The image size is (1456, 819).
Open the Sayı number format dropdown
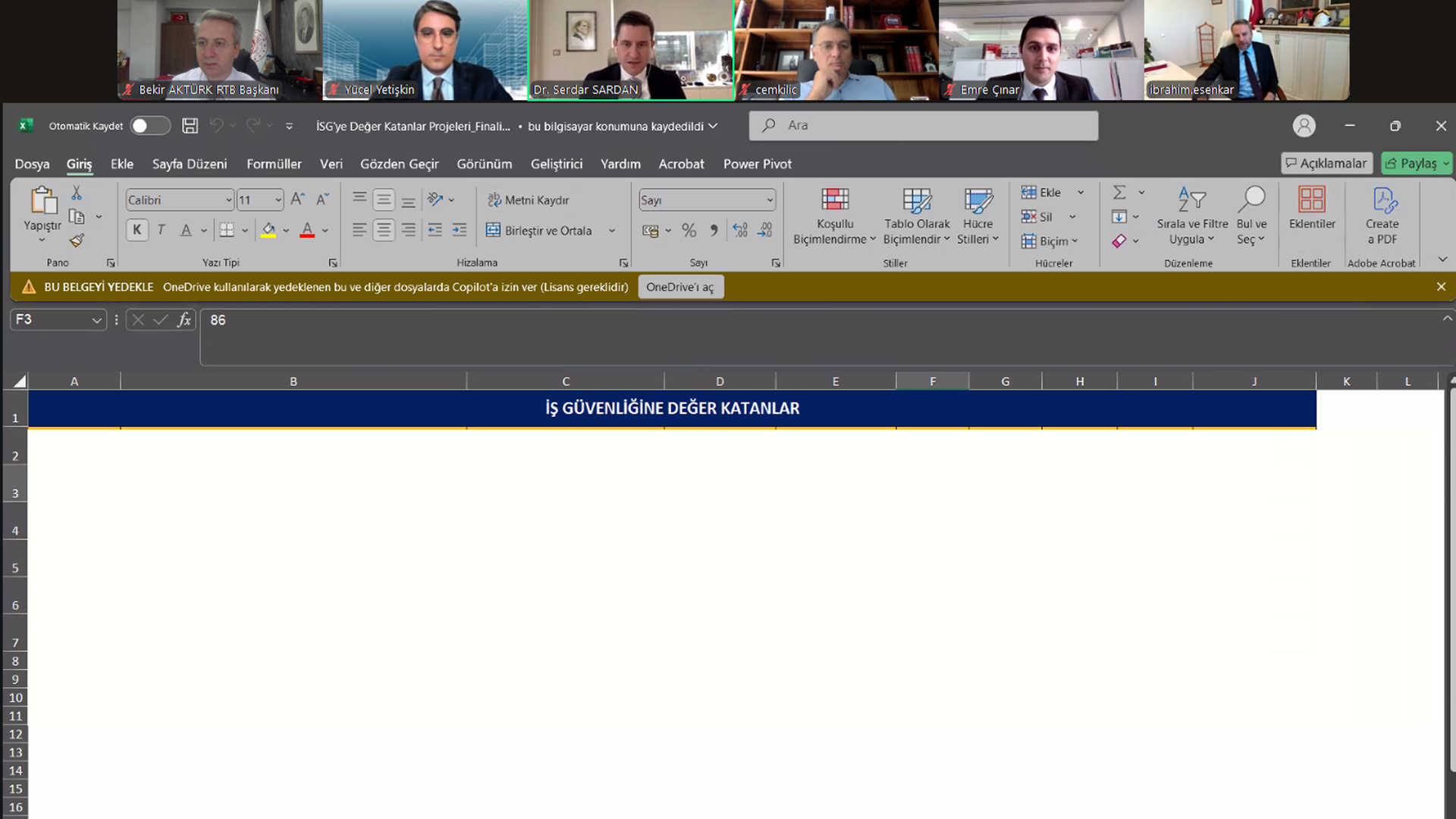point(770,200)
